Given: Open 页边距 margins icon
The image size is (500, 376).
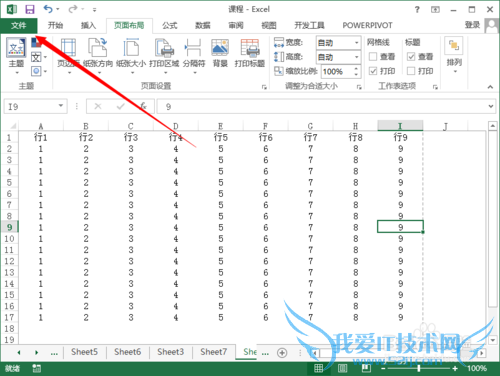Looking at the screenshot, I should tap(68, 47).
